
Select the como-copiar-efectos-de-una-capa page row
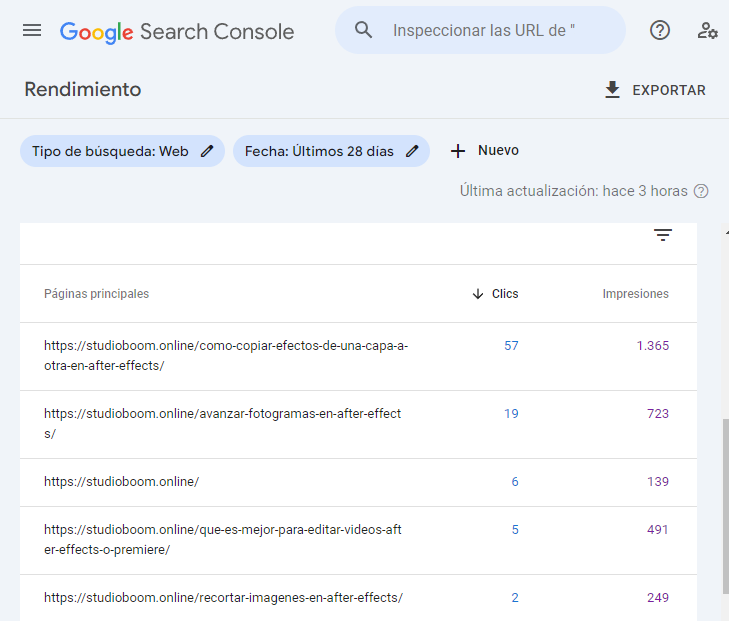pyautogui.click(x=226, y=355)
